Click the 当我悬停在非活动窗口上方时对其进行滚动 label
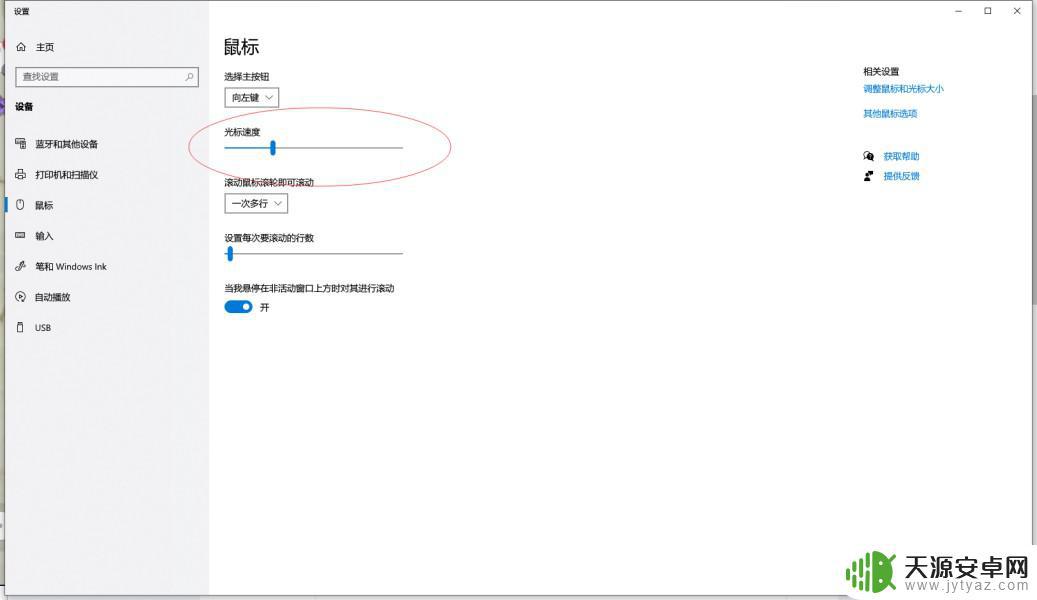The image size is (1037, 600). point(310,288)
